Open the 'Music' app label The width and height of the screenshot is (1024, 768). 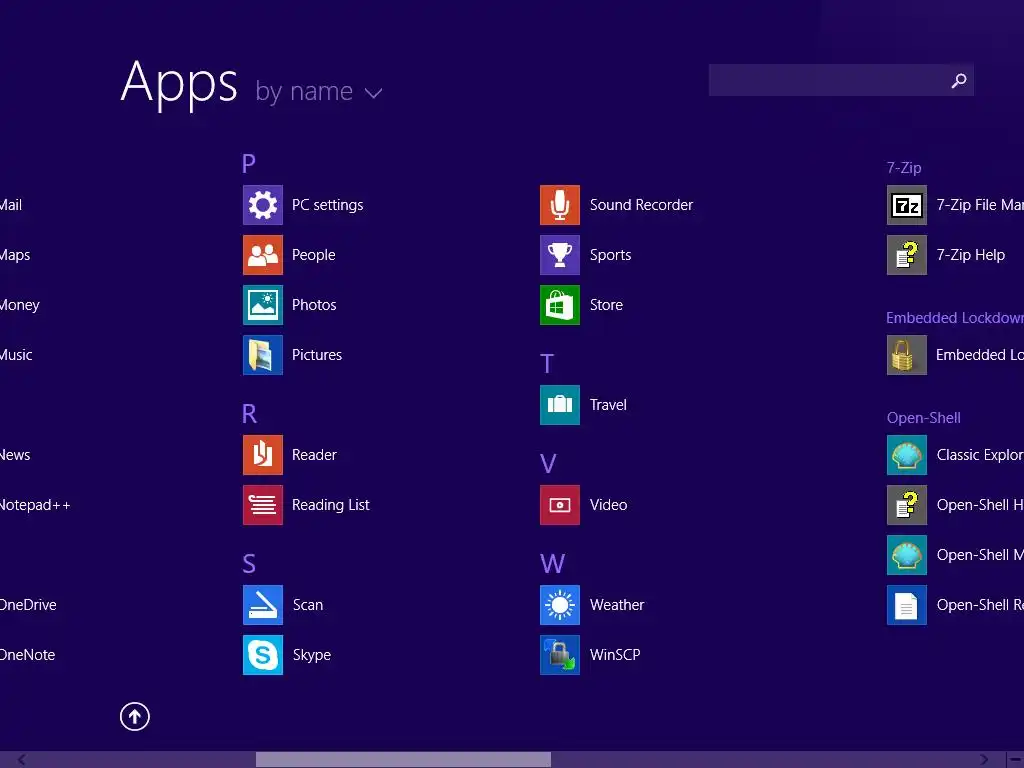pyautogui.click(x=16, y=355)
